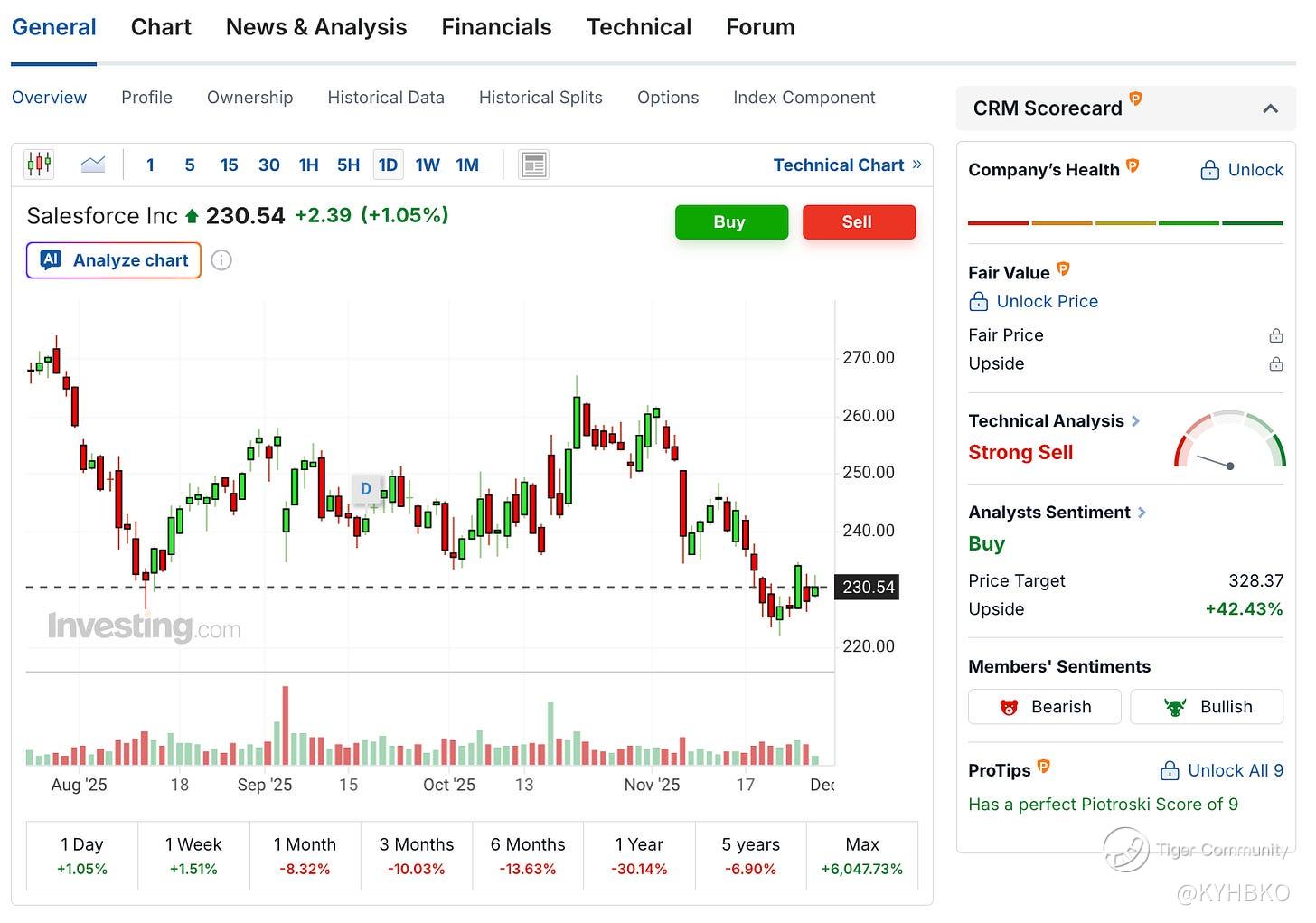This screenshot has height=923, width=1316.
Task: Click the Salesforce Inc company name
Action: pos(102,216)
